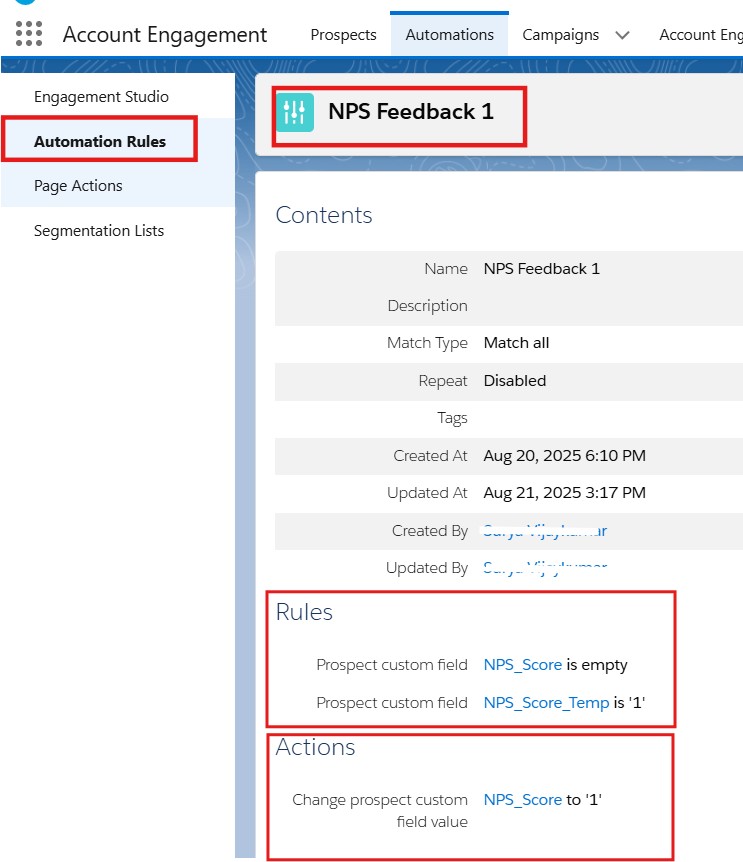Select the Automations tab
This screenshot has height=862, width=743.
449,34
